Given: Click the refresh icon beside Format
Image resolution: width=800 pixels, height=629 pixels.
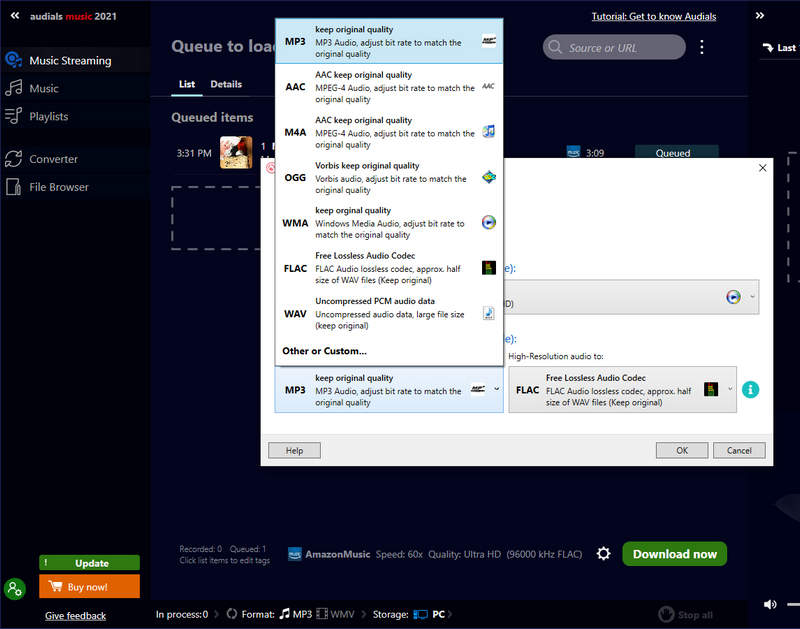Looking at the screenshot, I should (232, 614).
